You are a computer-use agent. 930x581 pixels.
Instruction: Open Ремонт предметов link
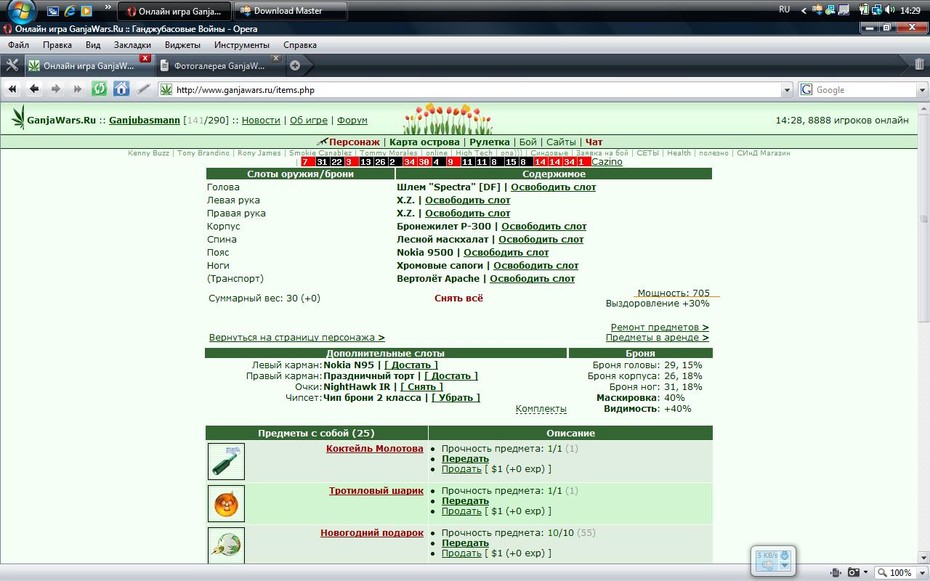tap(660, 327)
